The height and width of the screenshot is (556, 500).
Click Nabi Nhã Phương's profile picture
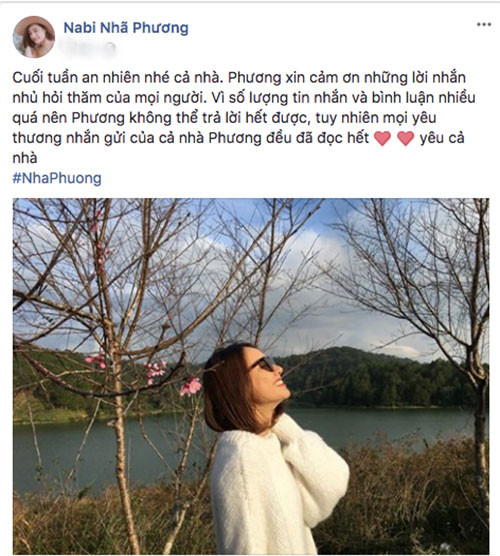[34, 37]
